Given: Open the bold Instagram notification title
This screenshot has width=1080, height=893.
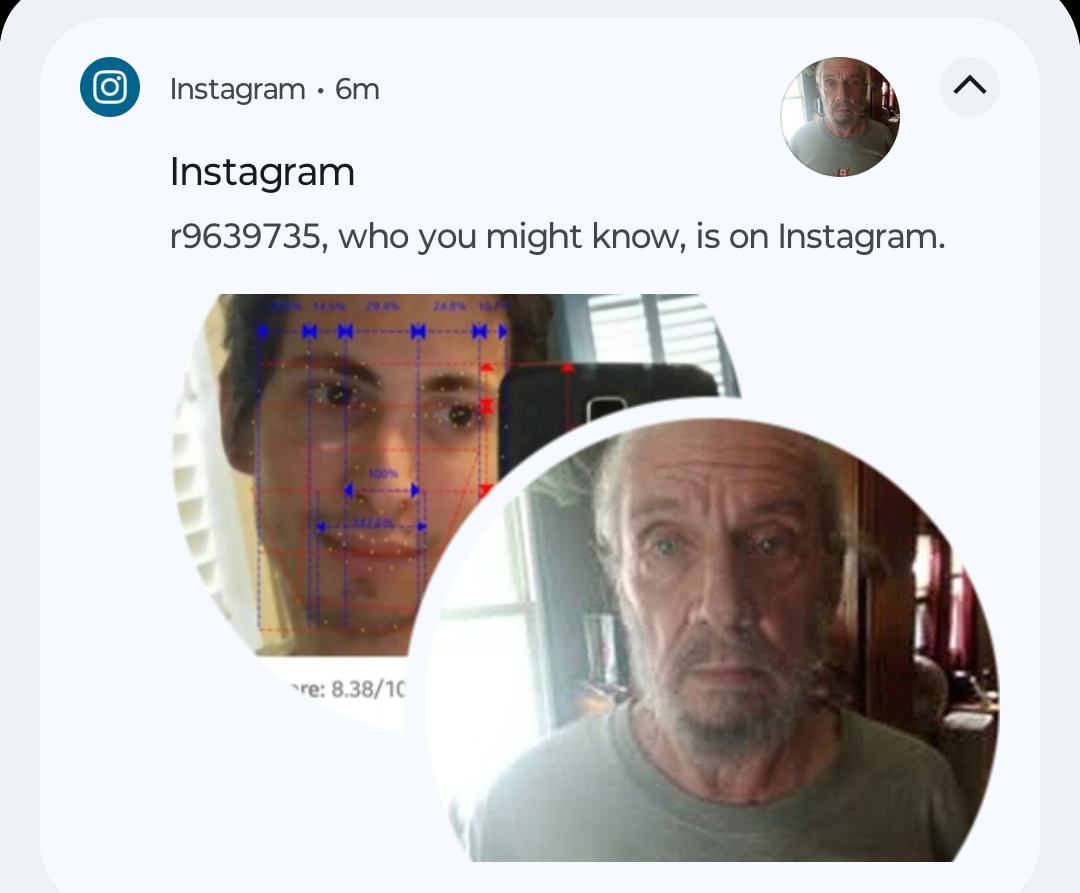Looking at the screenshot, I should click(x=262, y=171).
